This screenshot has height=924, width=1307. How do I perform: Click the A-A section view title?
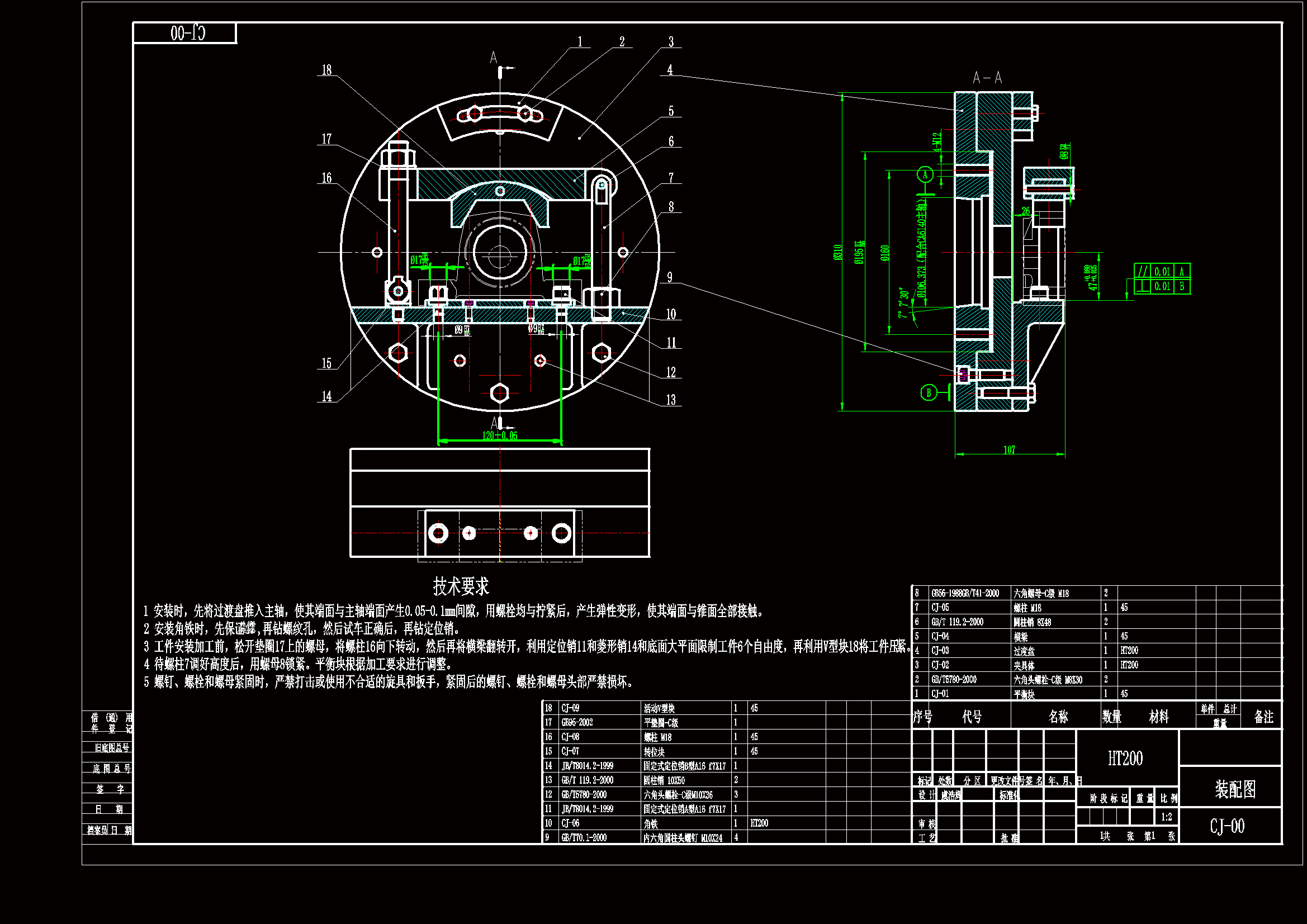[987, 78]
